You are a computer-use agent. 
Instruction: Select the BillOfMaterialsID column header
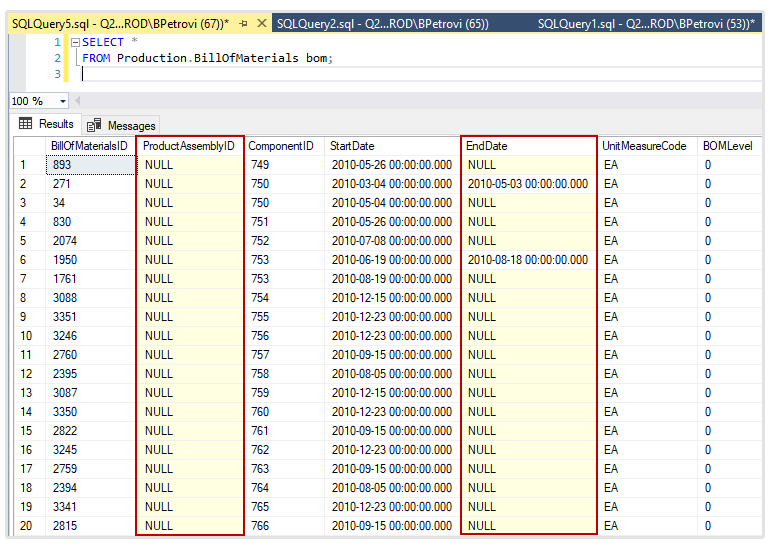[x=89, y=146]
